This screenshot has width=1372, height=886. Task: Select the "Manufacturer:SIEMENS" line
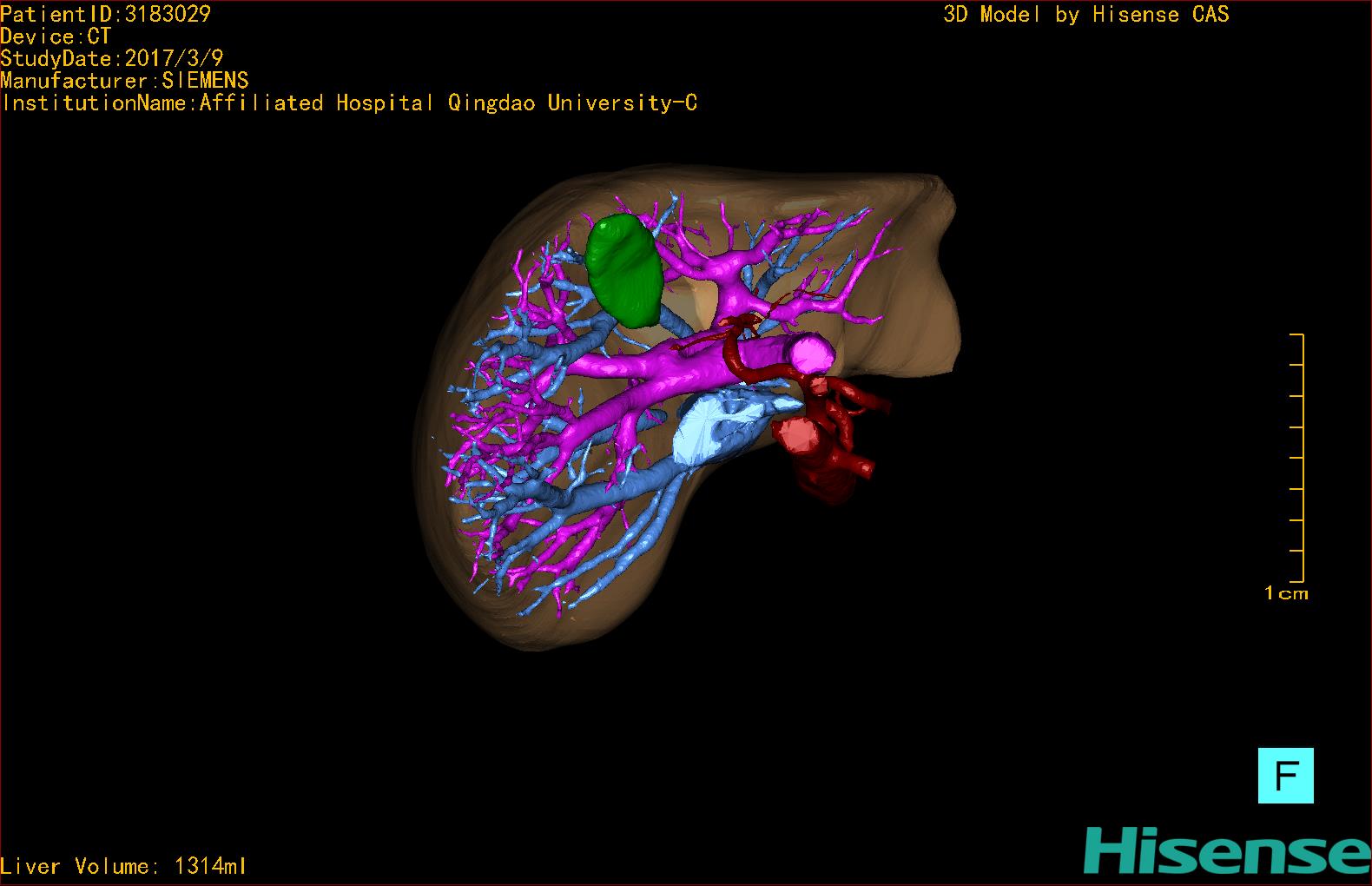(x=125, y=81)
